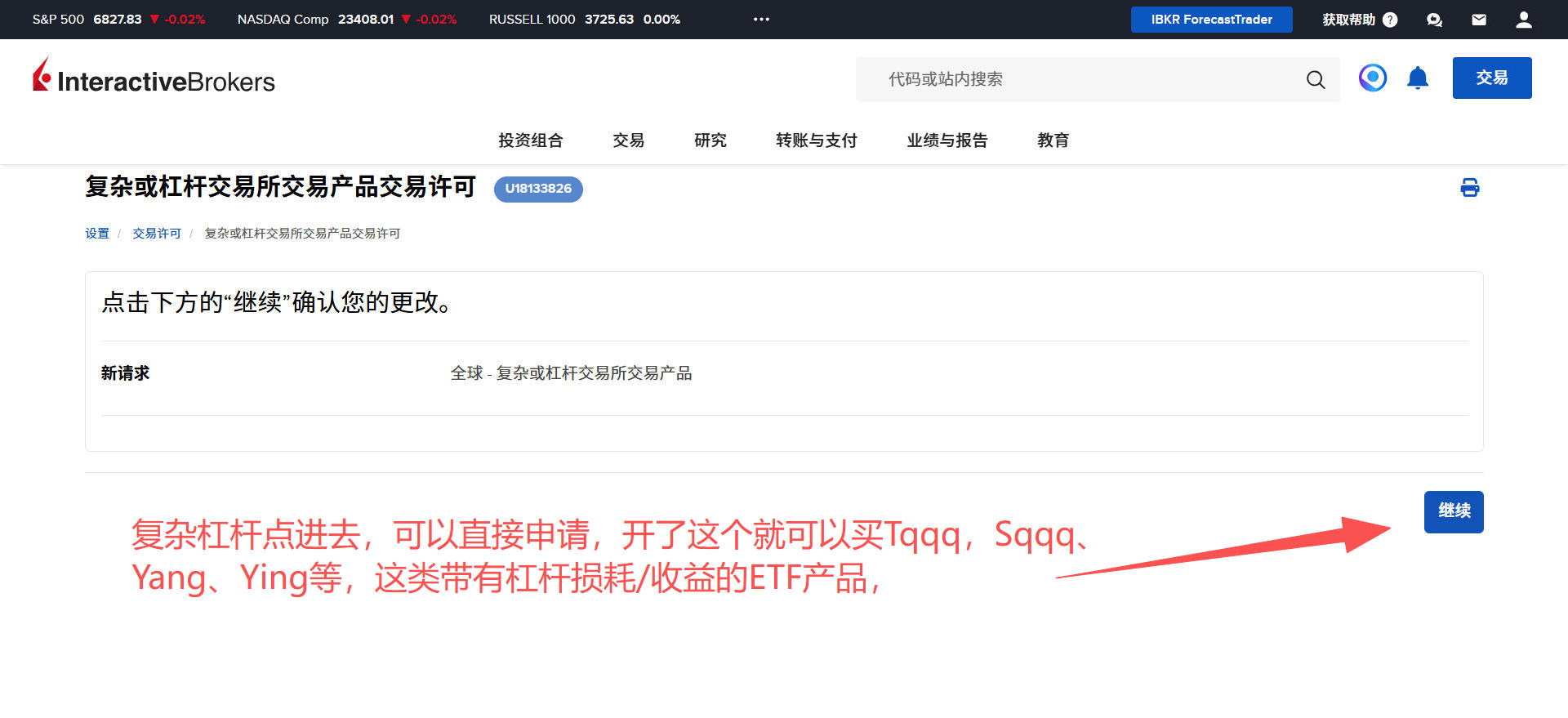This screenshot has width=1568, height=718.
Task: Expand the ticker bar three-dots menu
Action: pyautogui.click(x=761, y=20)
